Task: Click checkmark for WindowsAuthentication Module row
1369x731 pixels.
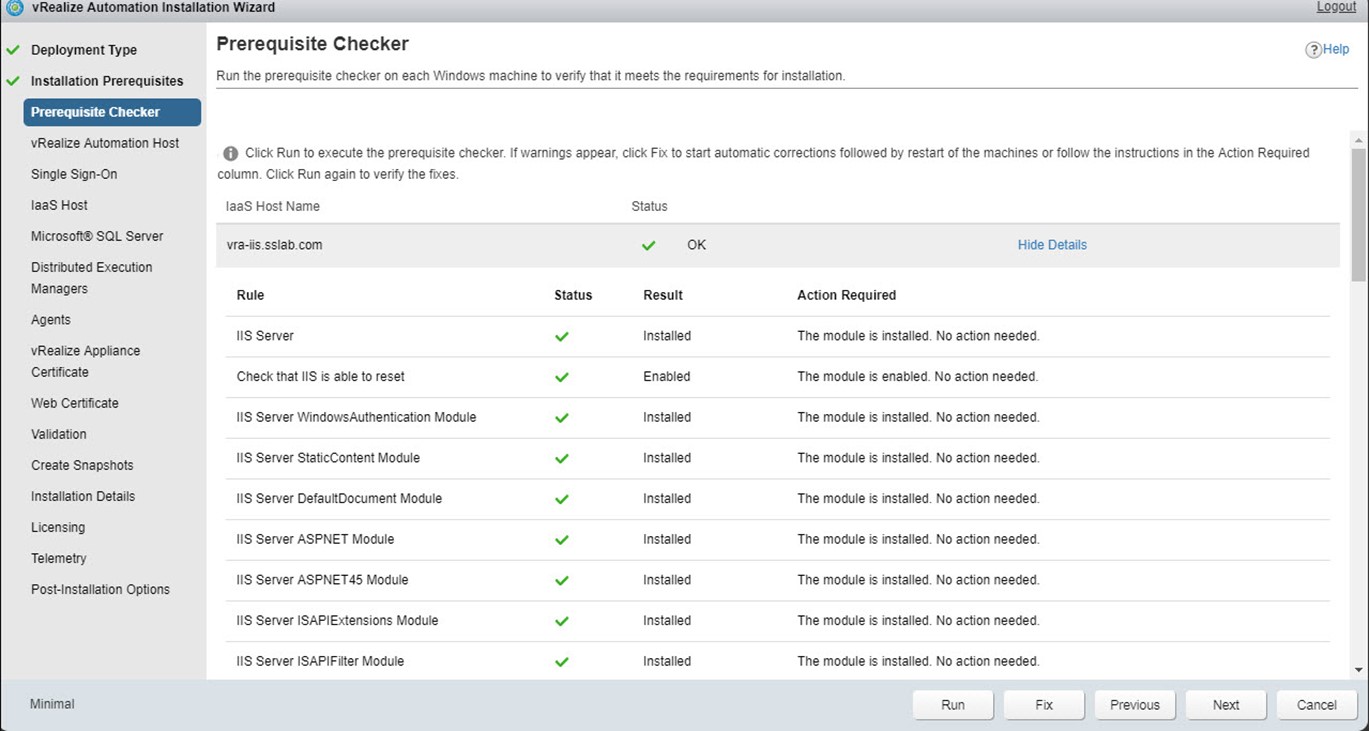Action: pyautogui.click(x=562, y=418)
